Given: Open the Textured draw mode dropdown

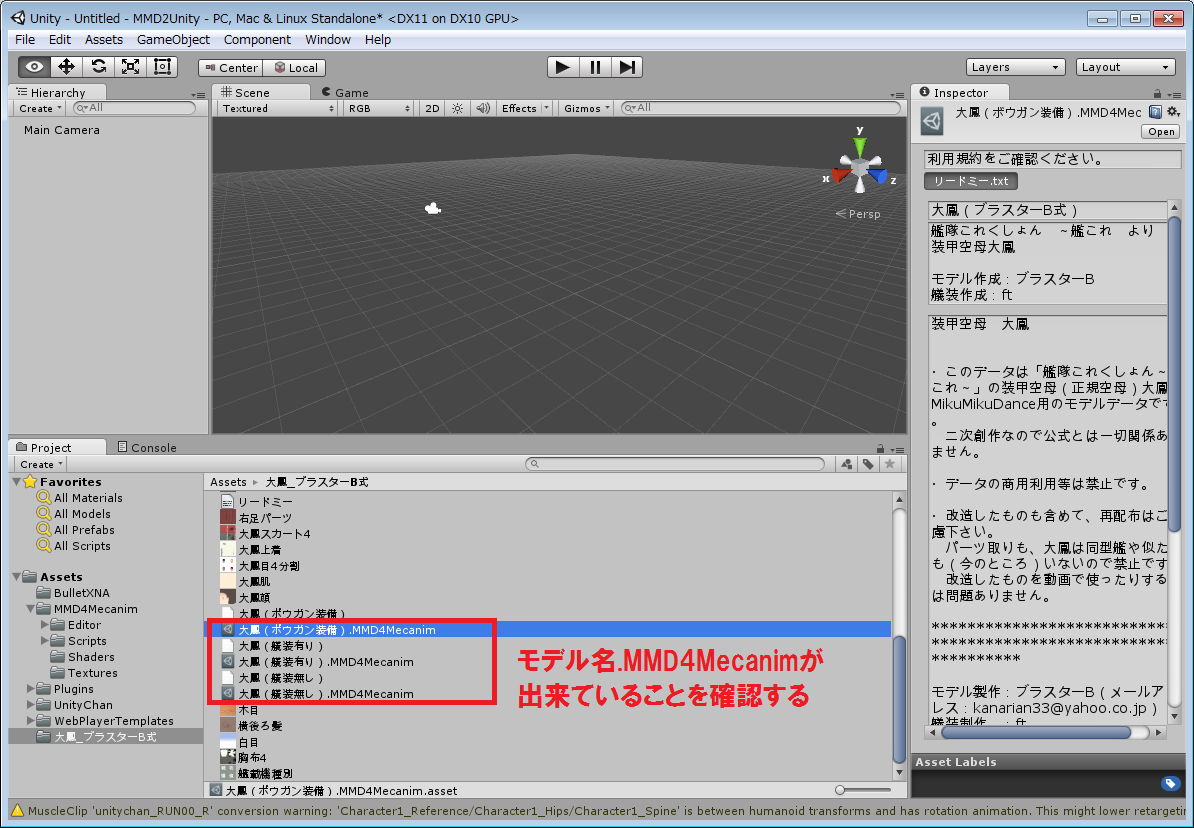Looking at the screenshot, I should pyautogui.click(x=277, y=108).
